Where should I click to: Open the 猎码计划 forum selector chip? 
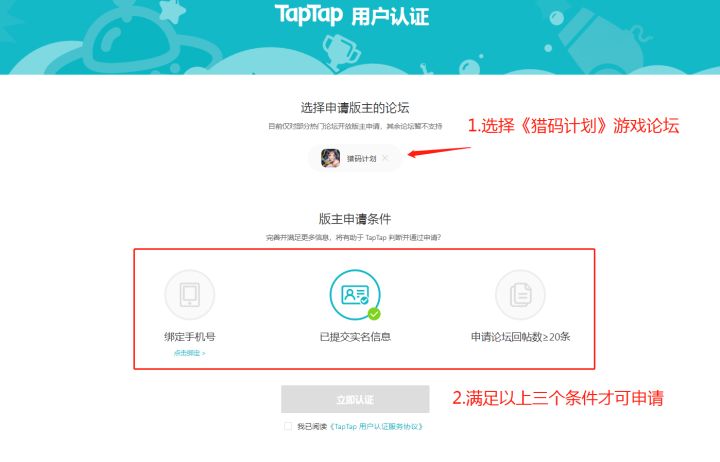(x=355, y=158)
